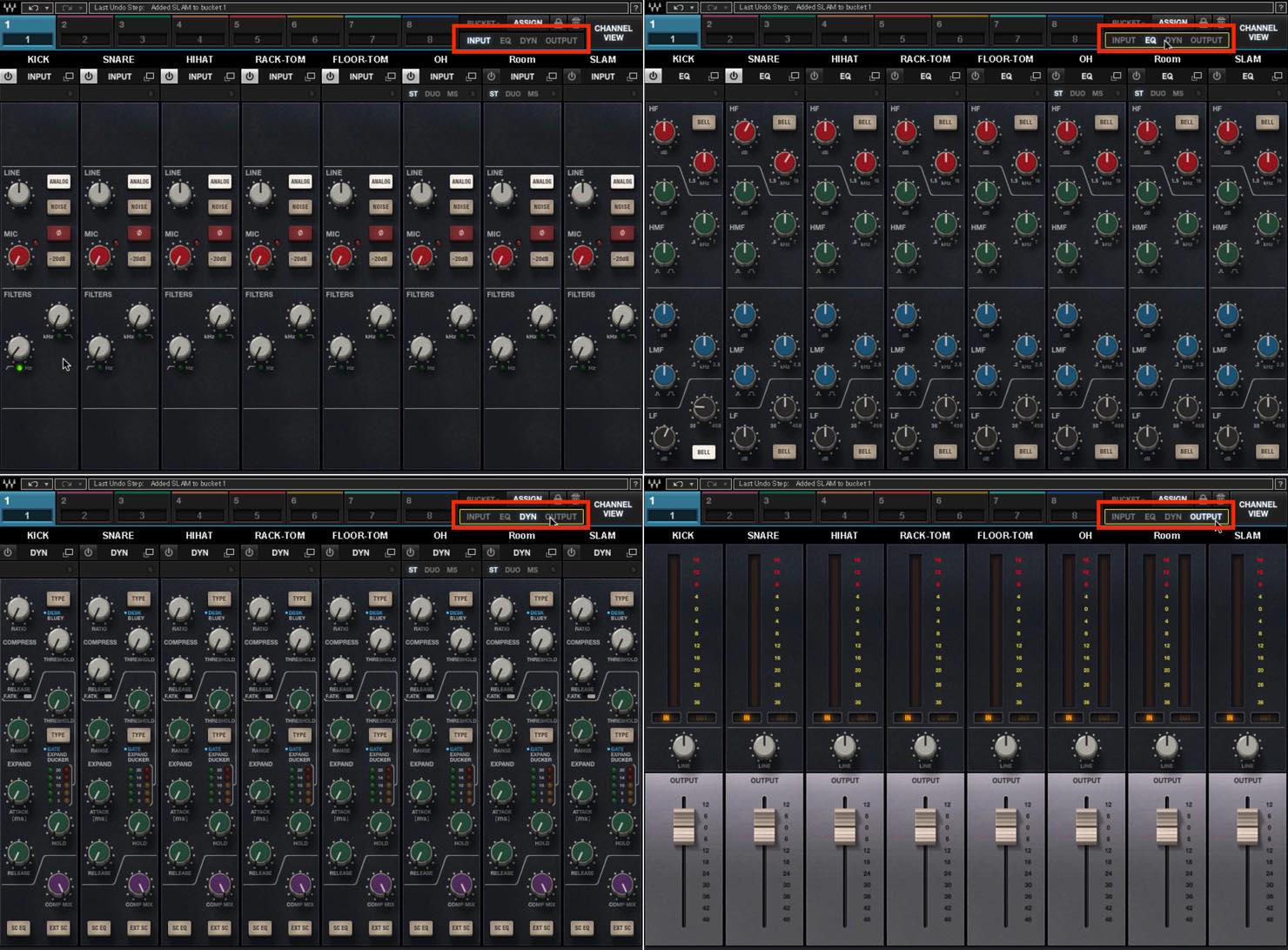Select bucket 2 tab in INPUT view

click(x=84, y=32)
